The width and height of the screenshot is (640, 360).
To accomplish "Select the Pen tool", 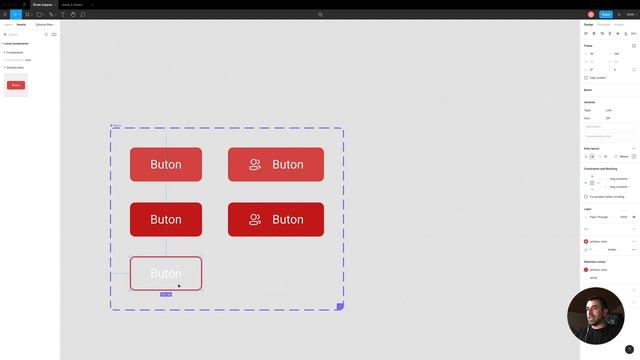I will [x=51, y=14].
